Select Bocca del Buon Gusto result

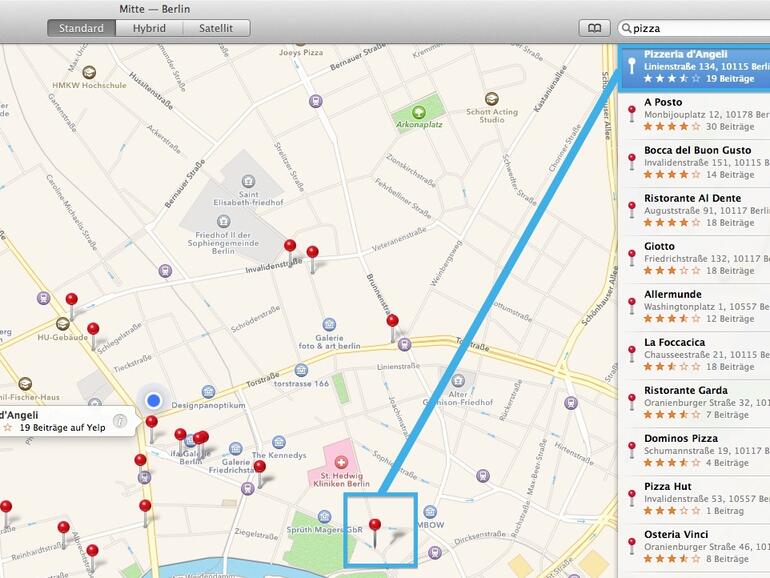pos(694,163)
